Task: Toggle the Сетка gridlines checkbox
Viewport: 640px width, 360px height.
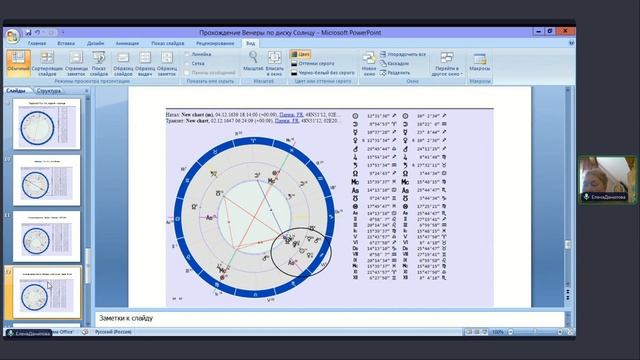Action: [187, 63]
